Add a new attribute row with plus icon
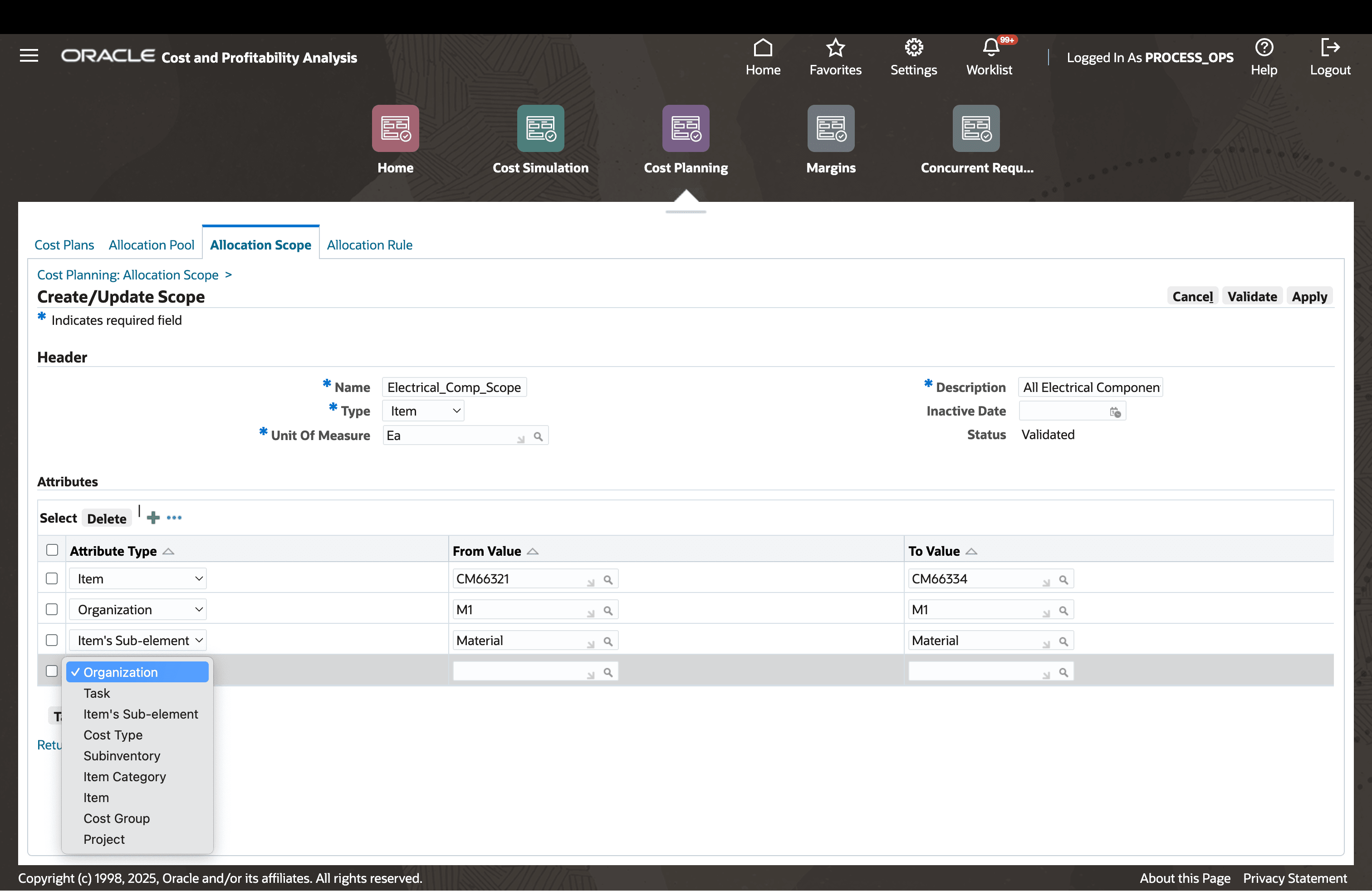Screen dimensions: 1372x891 tap(153, 518)
